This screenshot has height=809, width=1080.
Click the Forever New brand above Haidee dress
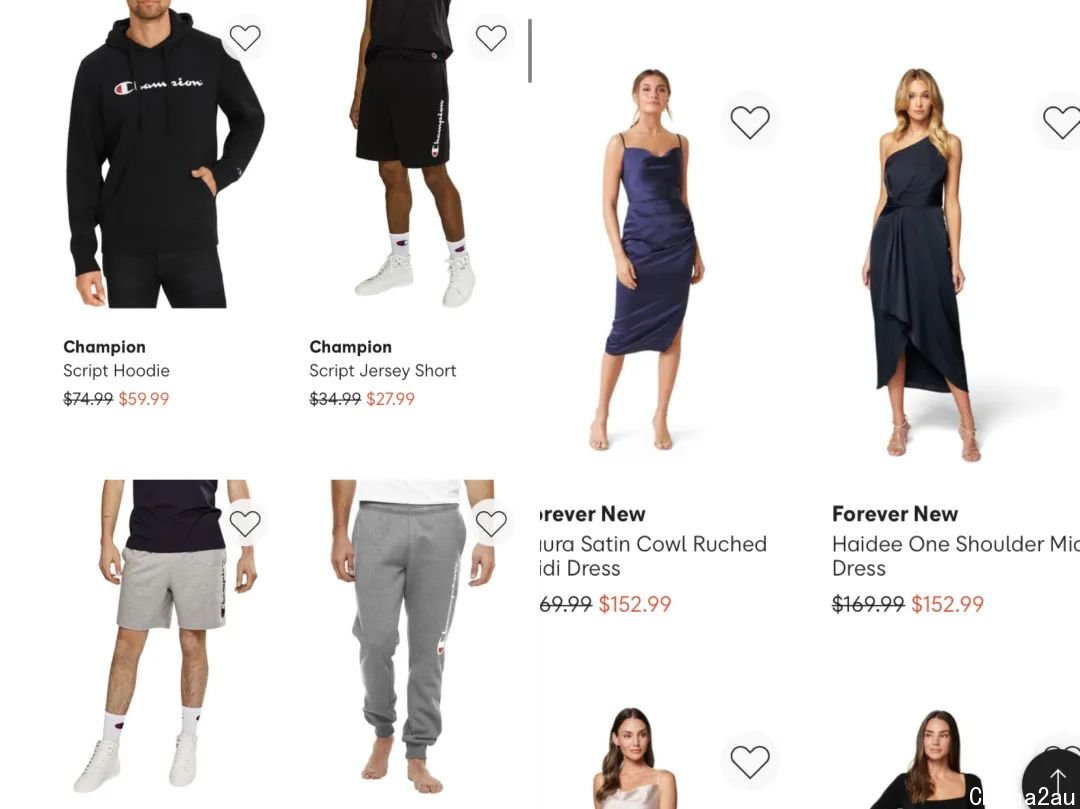tap(895, 514)
